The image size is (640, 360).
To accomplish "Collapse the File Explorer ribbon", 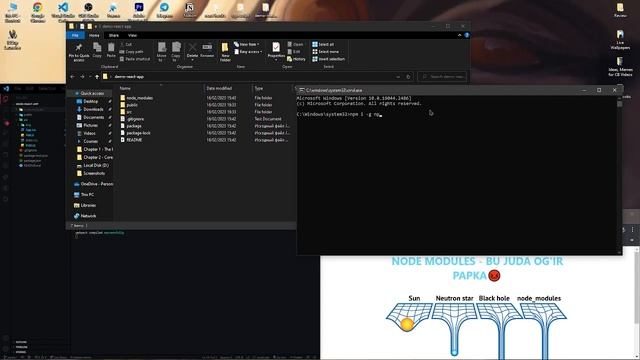I will [x=460, y=36].
